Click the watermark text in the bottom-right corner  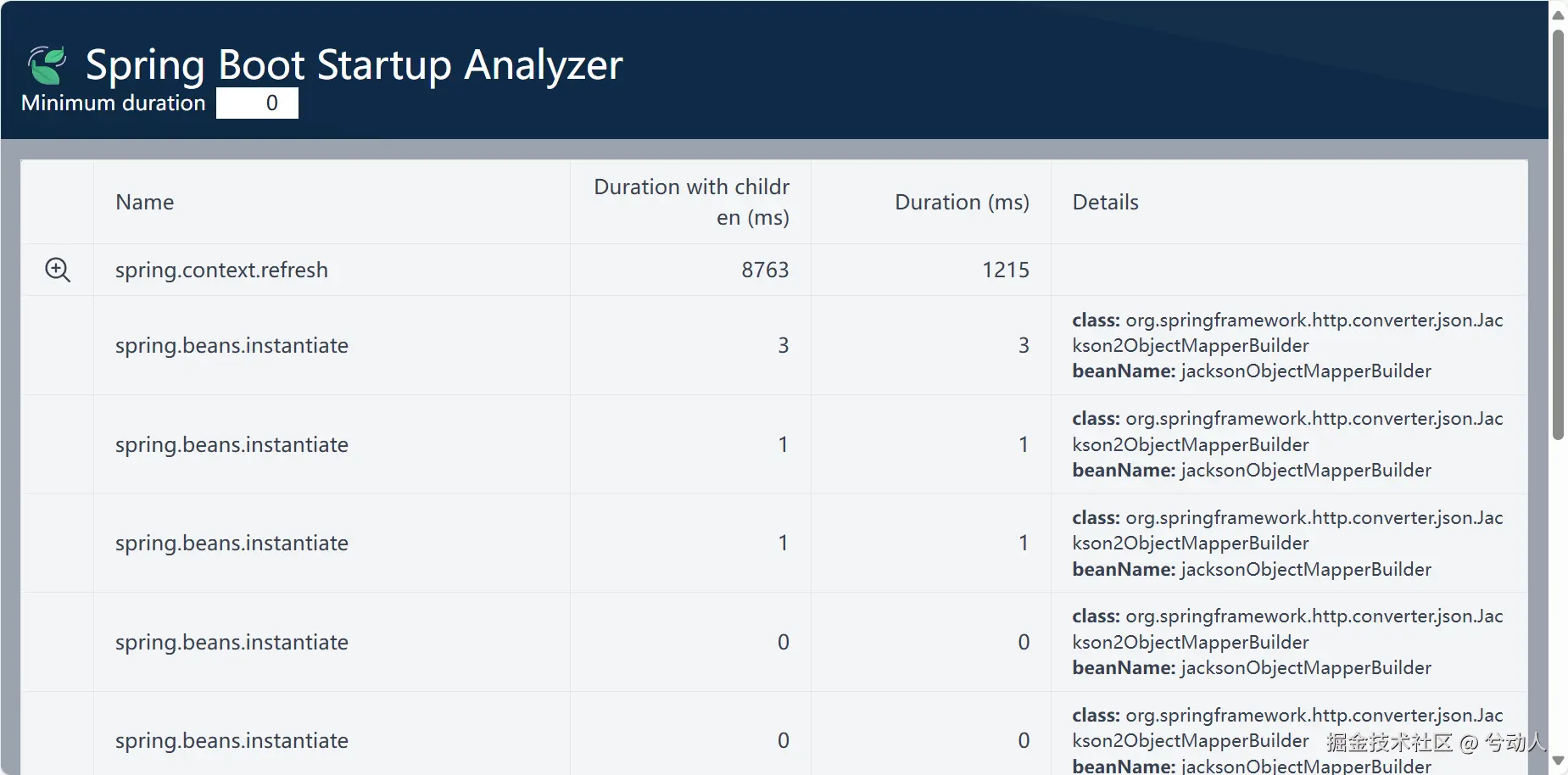tap(1435, 743)
